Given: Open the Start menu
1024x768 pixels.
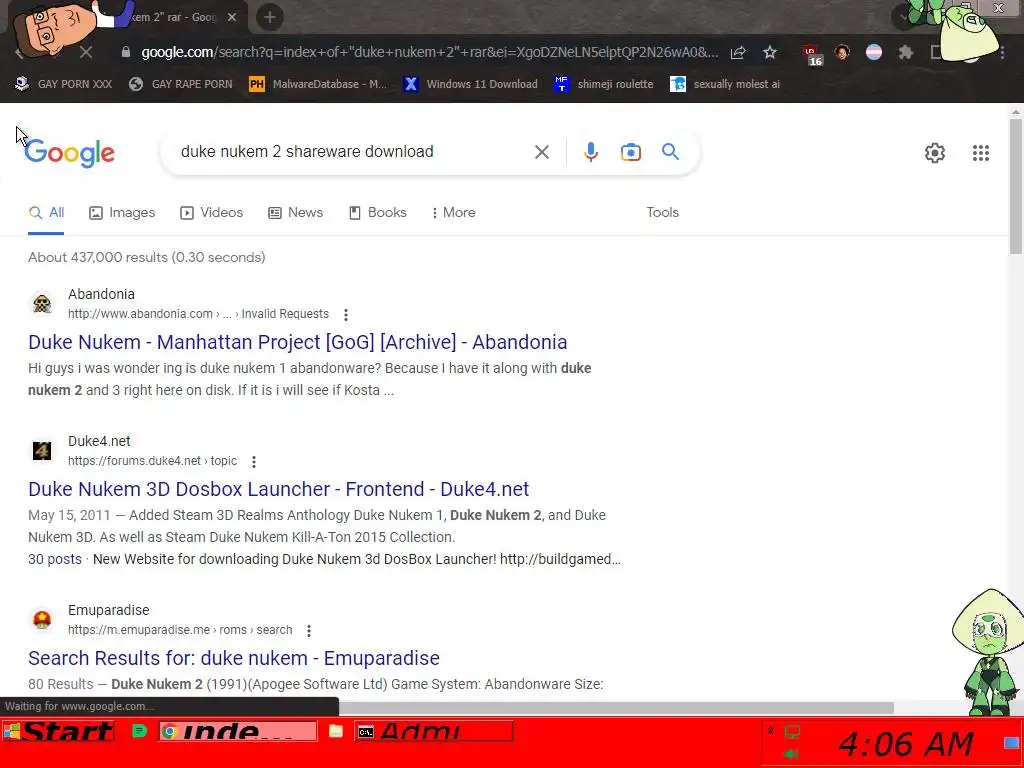Looking at the screenshot, I should (59, 731).
